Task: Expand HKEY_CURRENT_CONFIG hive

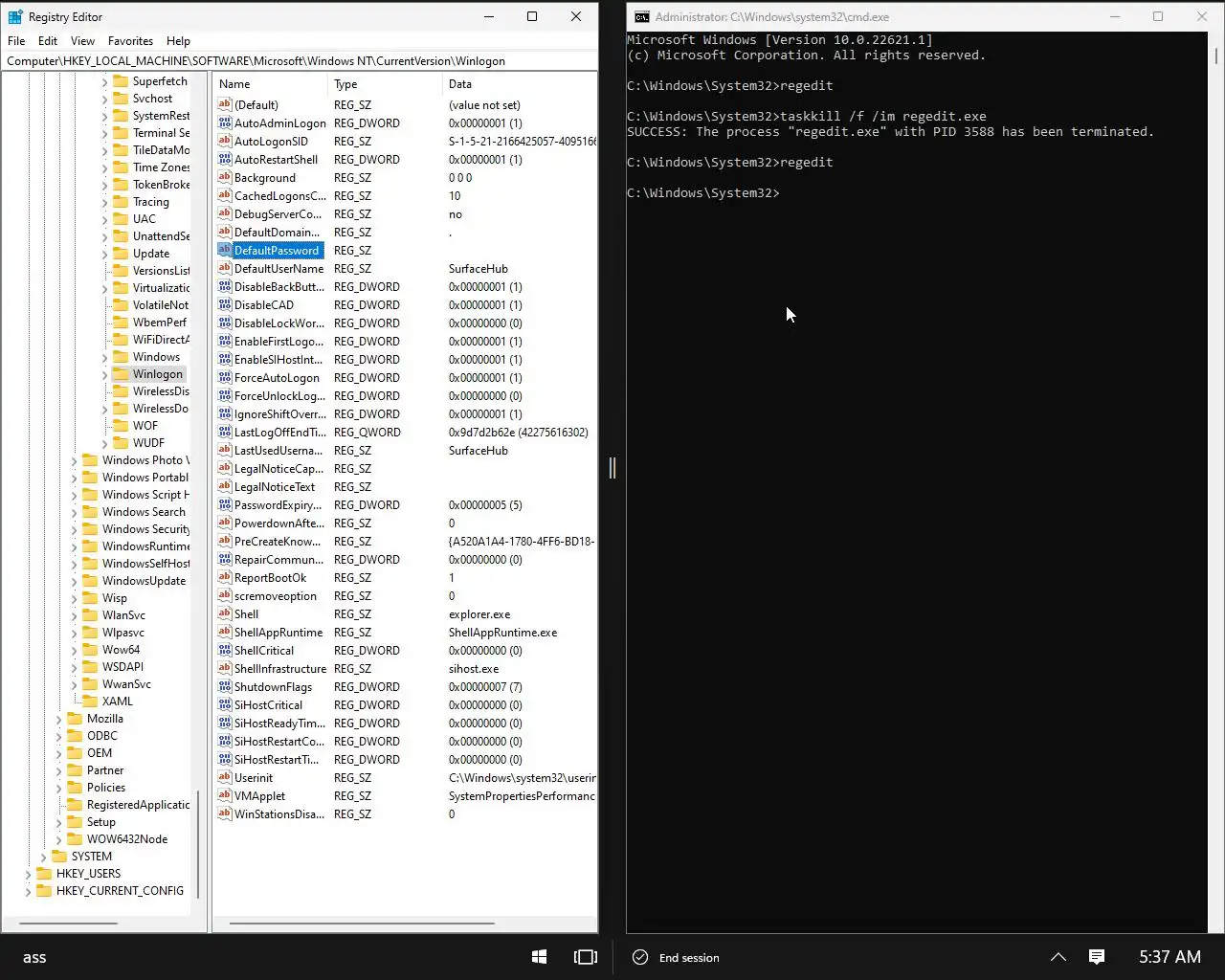Action: point(29,891)
